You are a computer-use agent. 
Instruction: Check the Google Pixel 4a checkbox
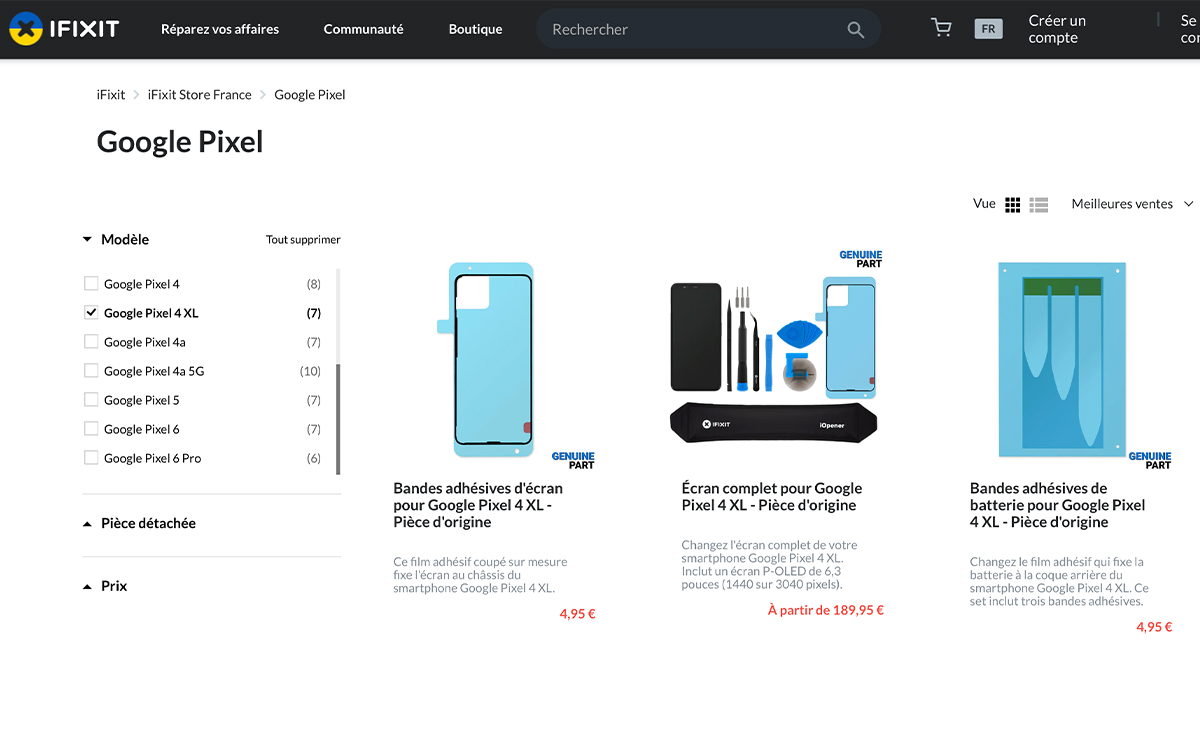point(91,341)
